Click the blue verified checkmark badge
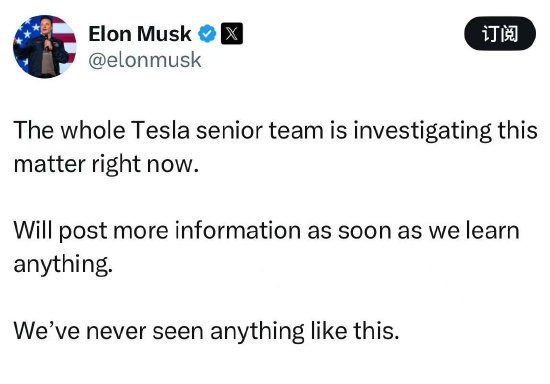 207,34
